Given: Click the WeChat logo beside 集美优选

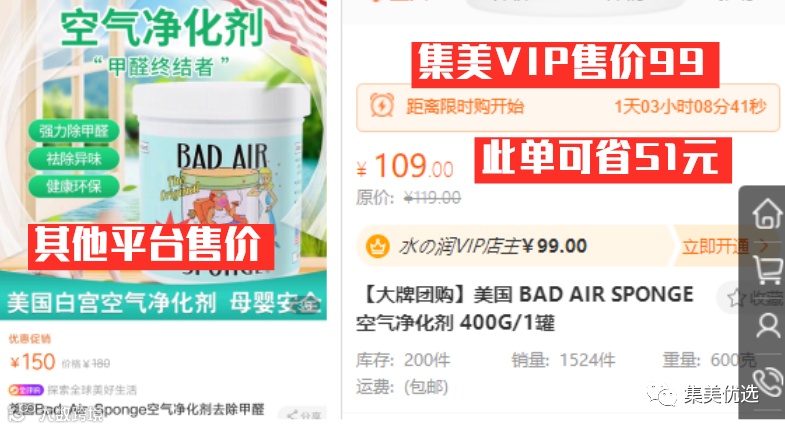Looking at the screenshot, I should tap(661, 395).
